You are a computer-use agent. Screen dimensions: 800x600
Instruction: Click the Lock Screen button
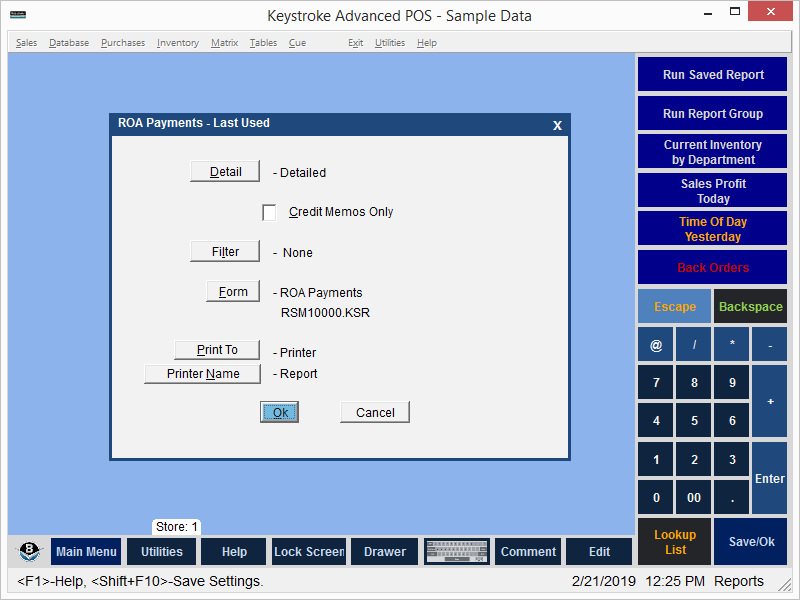[x=309, y=552]
